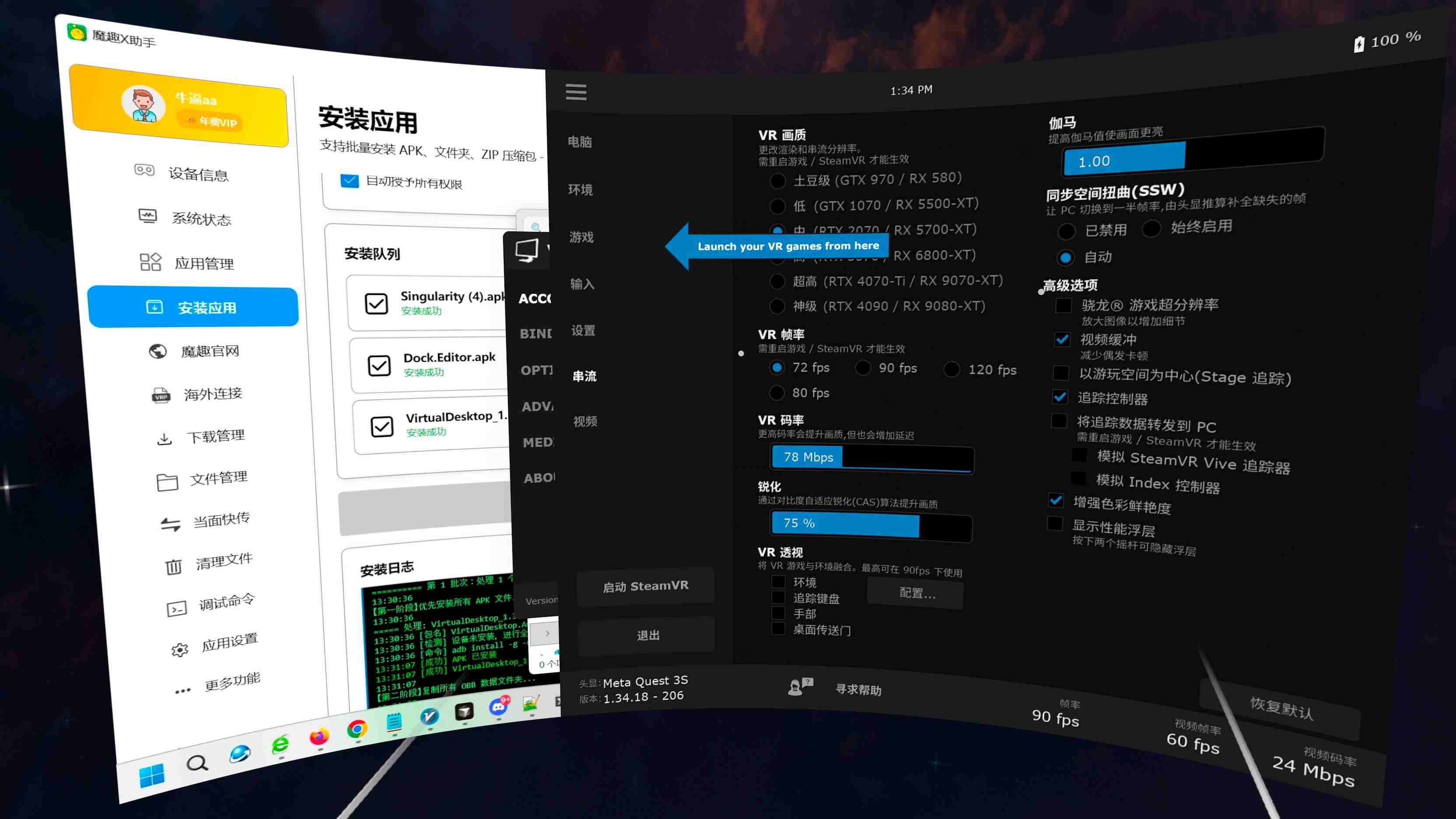Choose 80 fps VR frame rate
Viewport: 1456px width, 819px height.
pyautogui.click(x=777, y=392)
